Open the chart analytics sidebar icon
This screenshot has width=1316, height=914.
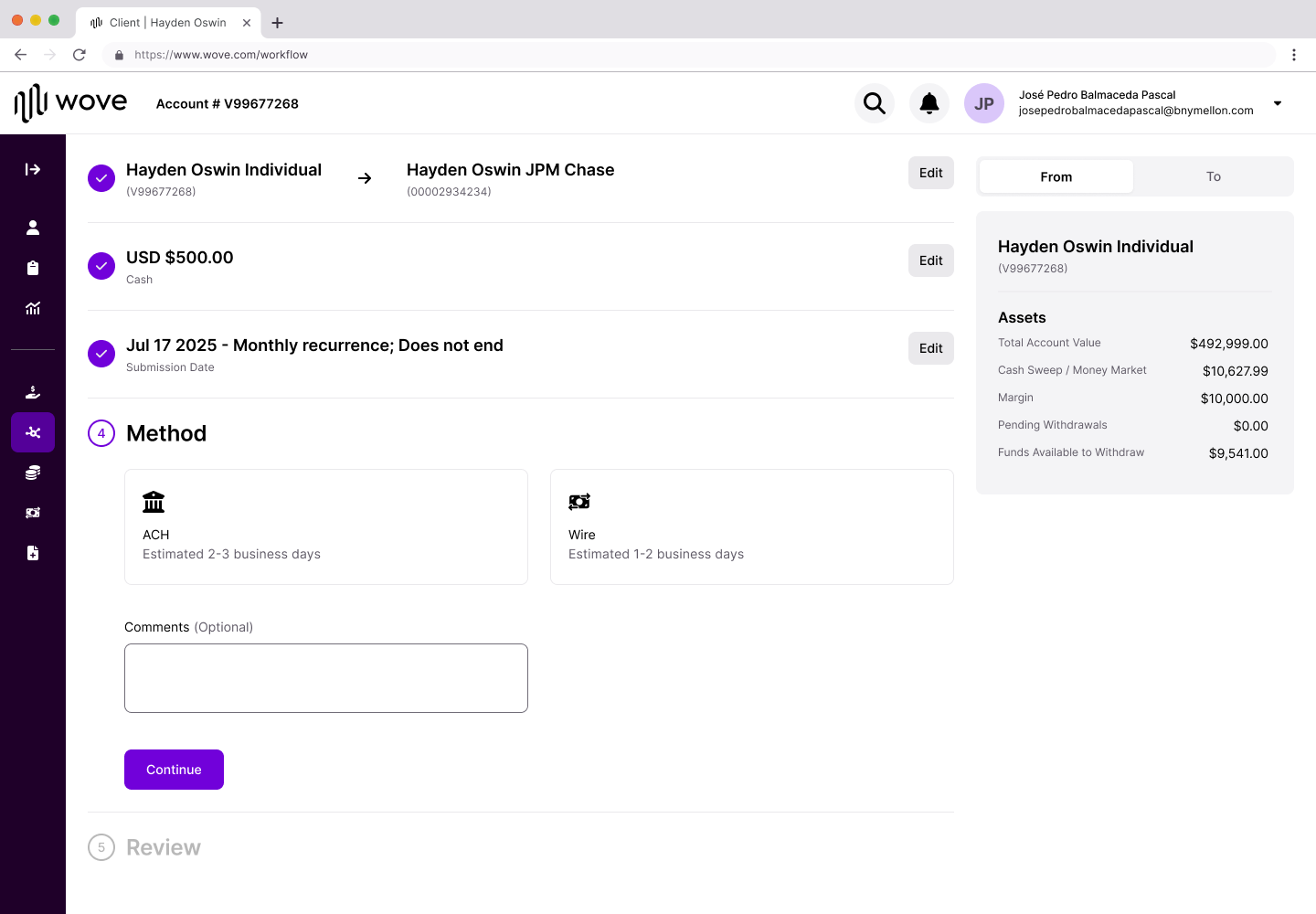point(33,308)
